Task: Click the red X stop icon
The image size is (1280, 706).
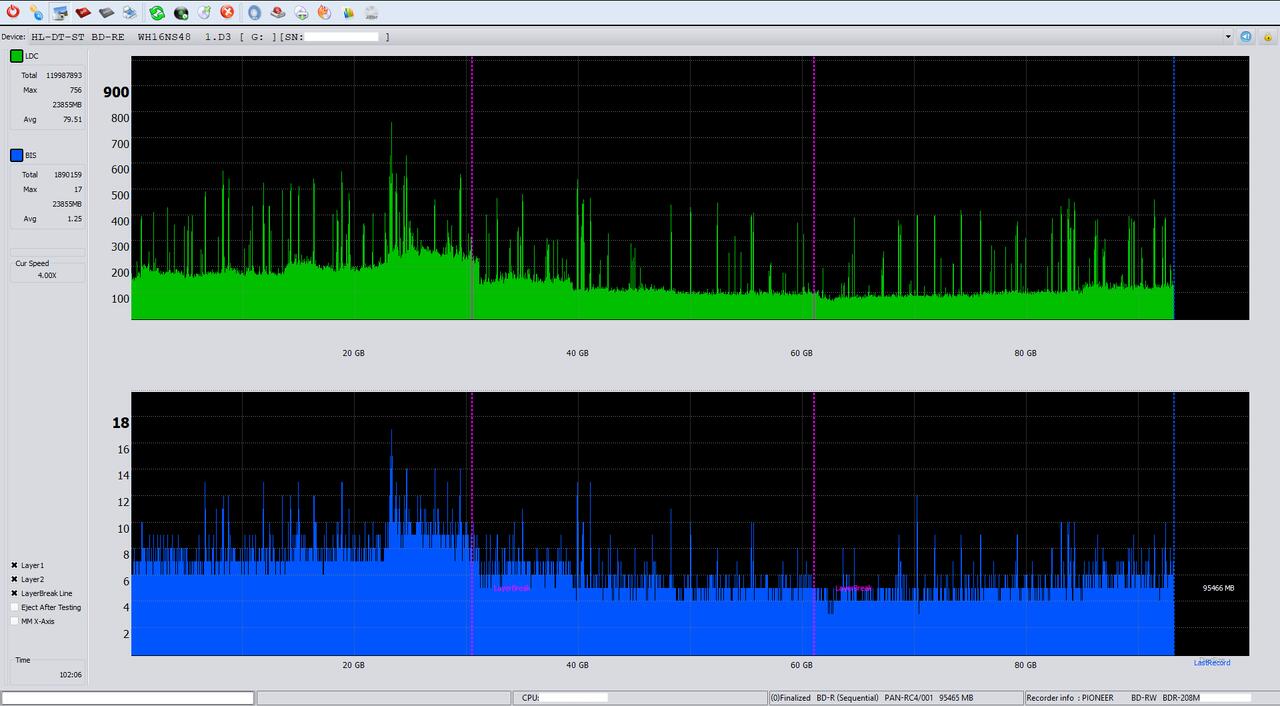Action: click(227, 12)
